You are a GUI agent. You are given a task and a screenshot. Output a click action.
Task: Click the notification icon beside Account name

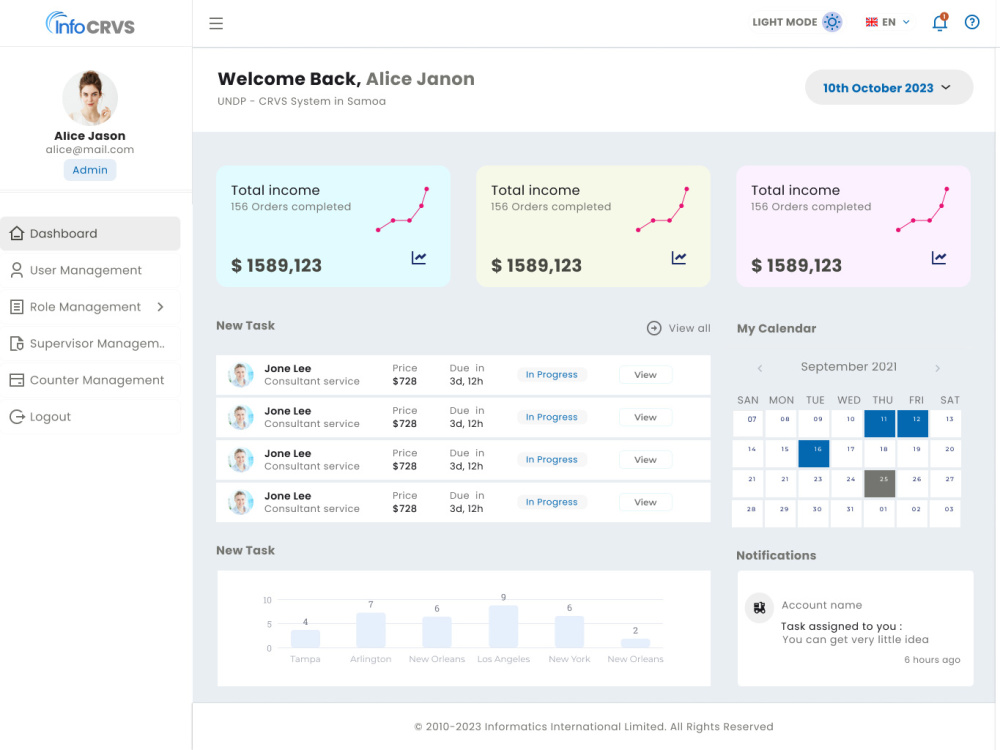(759, 608)
